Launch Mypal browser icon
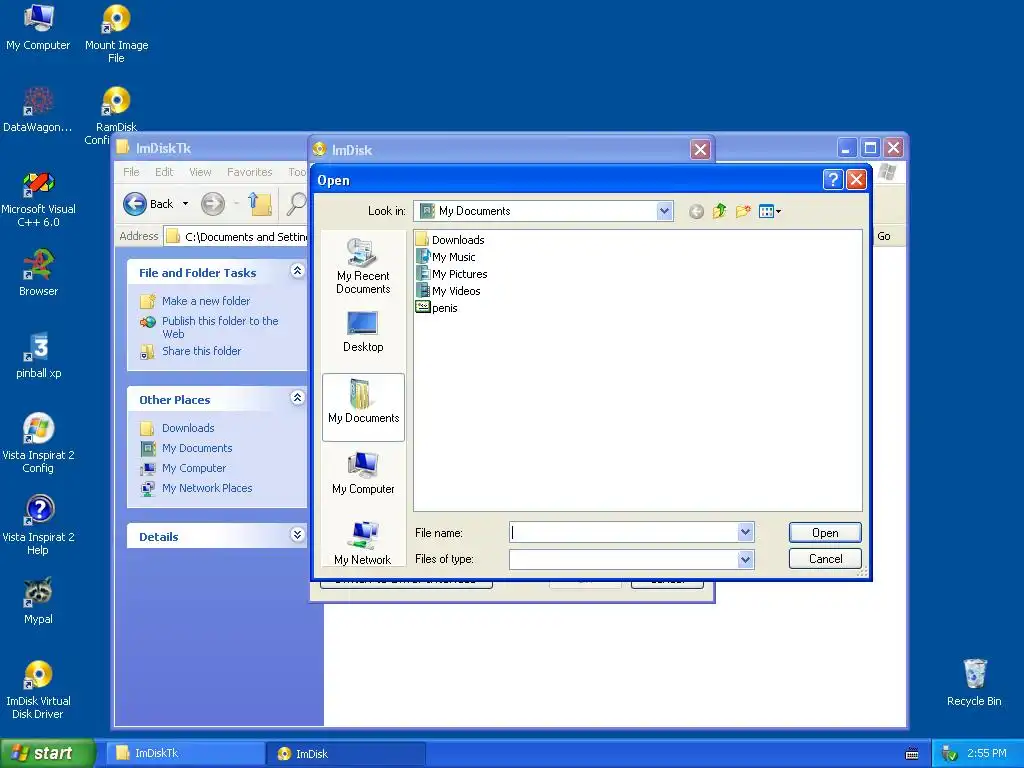The height and width of the screenshot is (768, 1024). click(x=38, y=601)
